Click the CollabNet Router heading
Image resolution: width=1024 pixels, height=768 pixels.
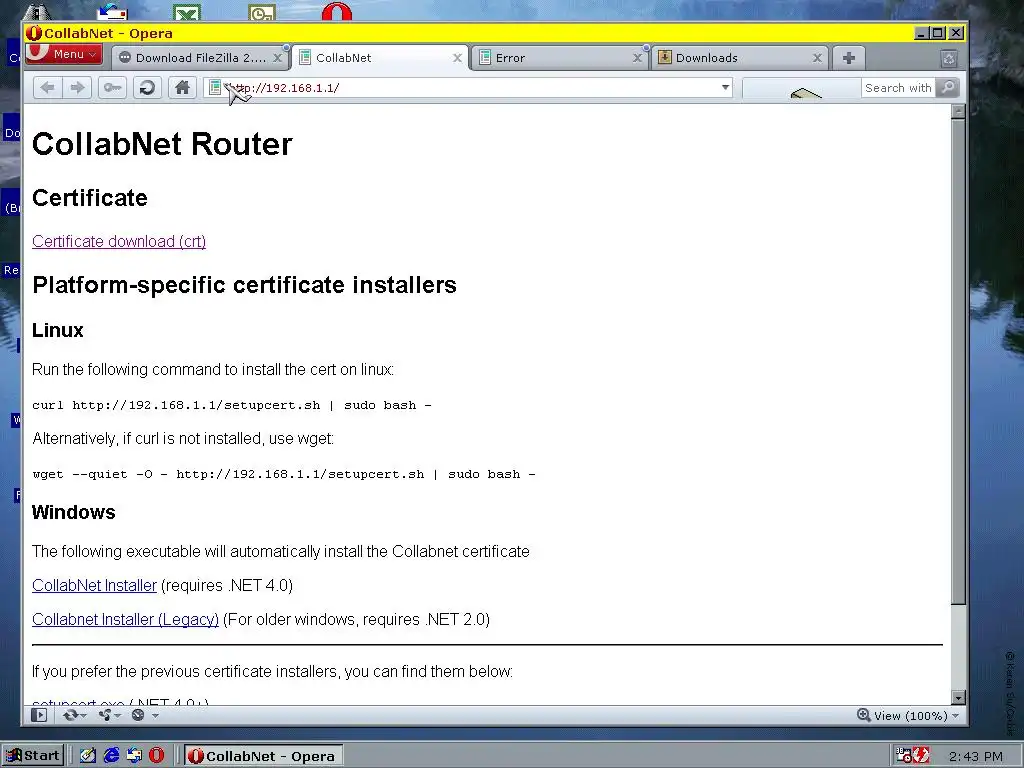162,144
